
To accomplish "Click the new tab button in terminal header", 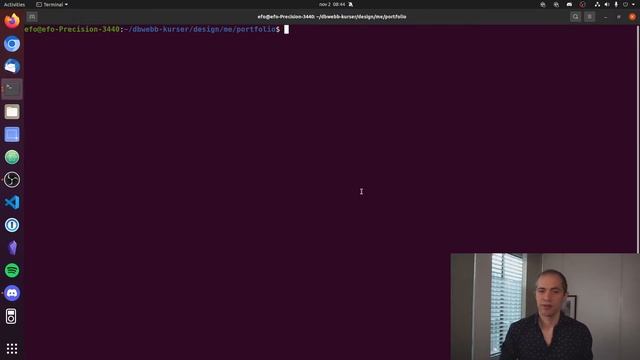I will tap(32, 17).
